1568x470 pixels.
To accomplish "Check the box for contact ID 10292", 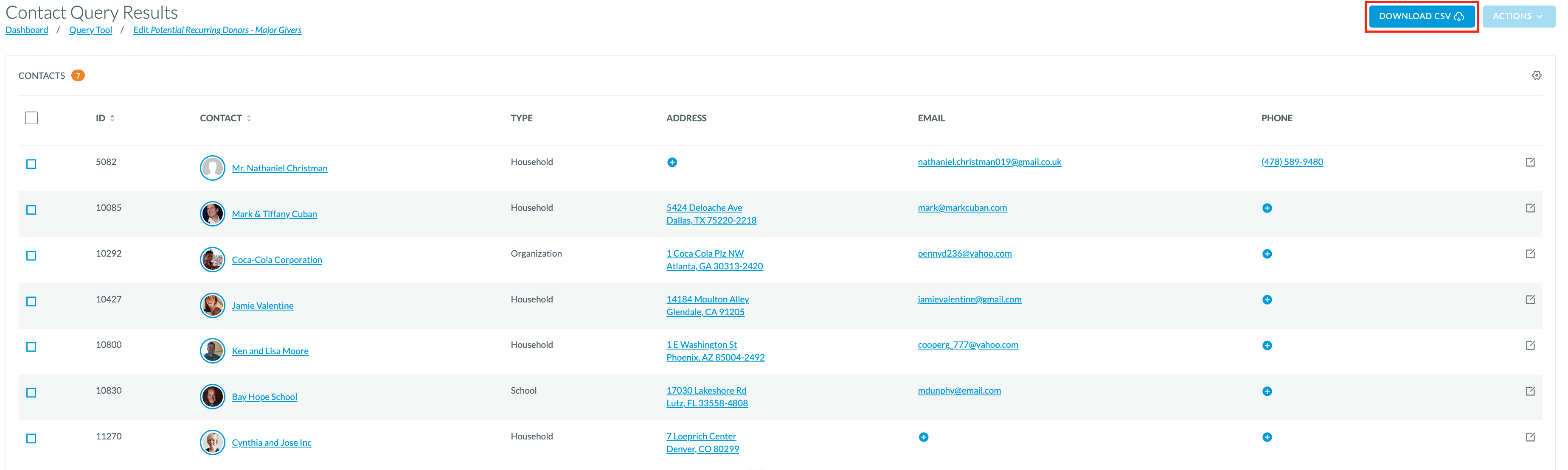I will coord(31,255).
